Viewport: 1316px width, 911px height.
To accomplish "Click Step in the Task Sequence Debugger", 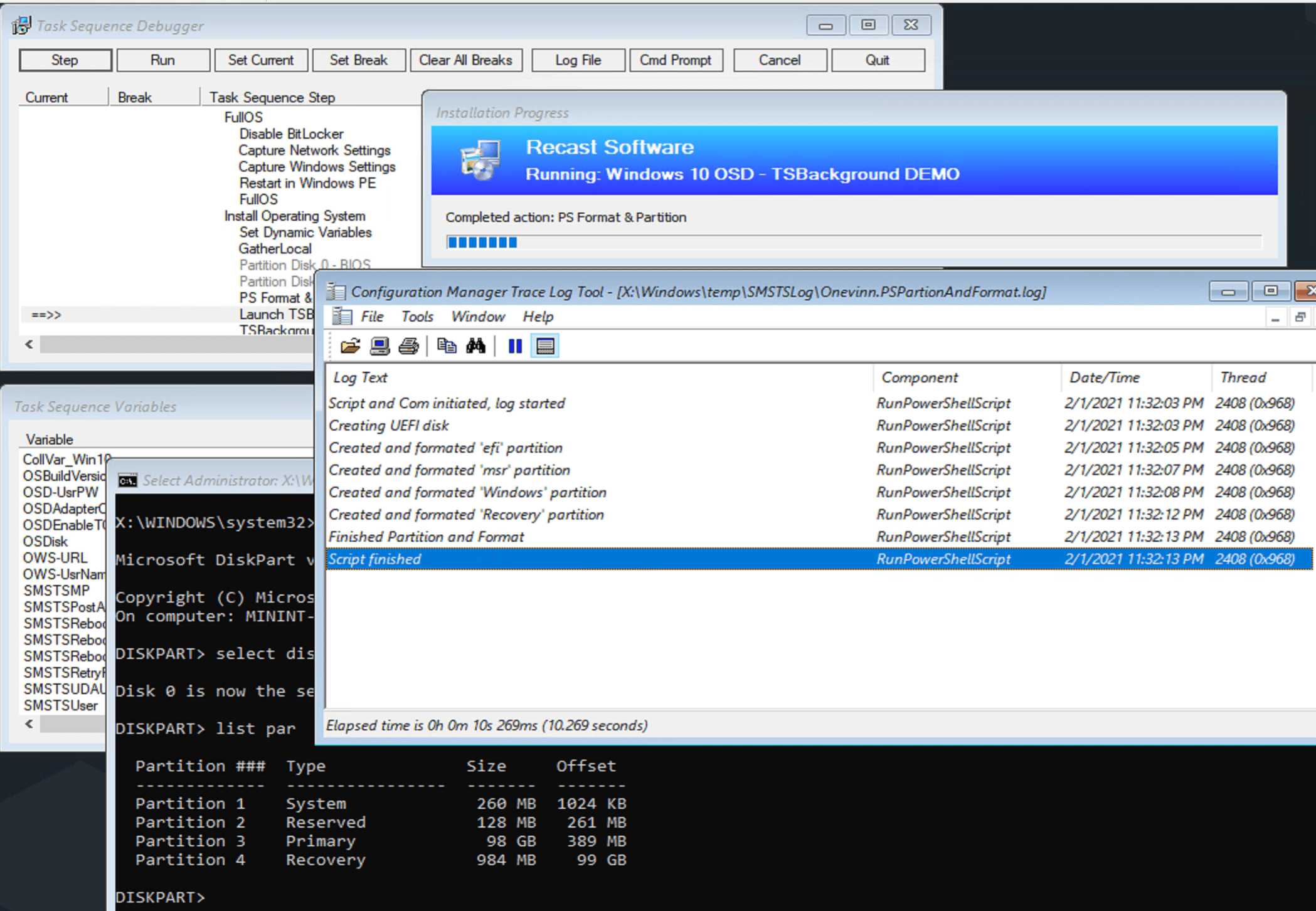I will click(x=65, y=60).
